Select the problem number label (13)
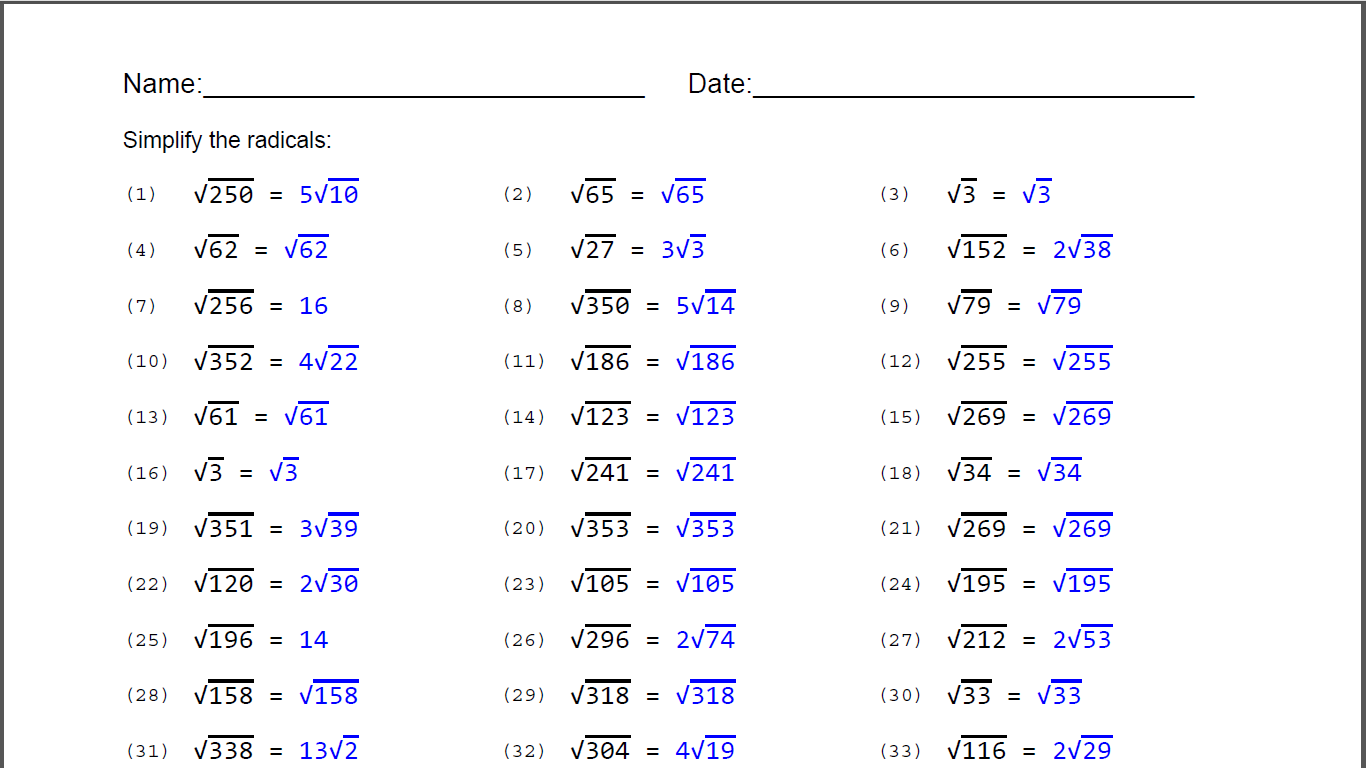The width and height of the screenshot is (1366, 768). [148, 417]
